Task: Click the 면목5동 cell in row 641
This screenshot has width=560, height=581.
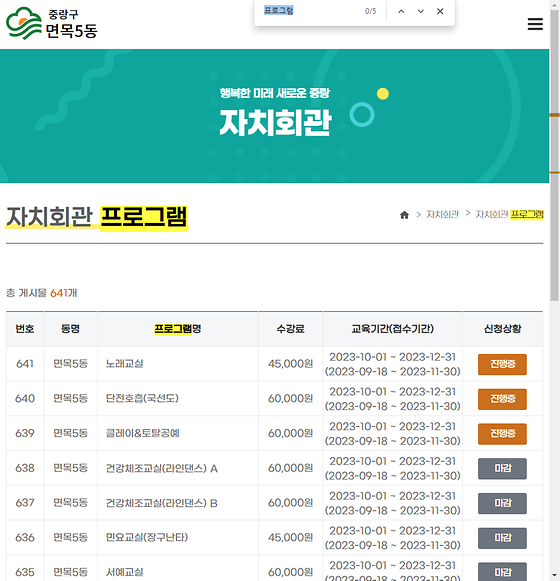Action: point(70,363)
